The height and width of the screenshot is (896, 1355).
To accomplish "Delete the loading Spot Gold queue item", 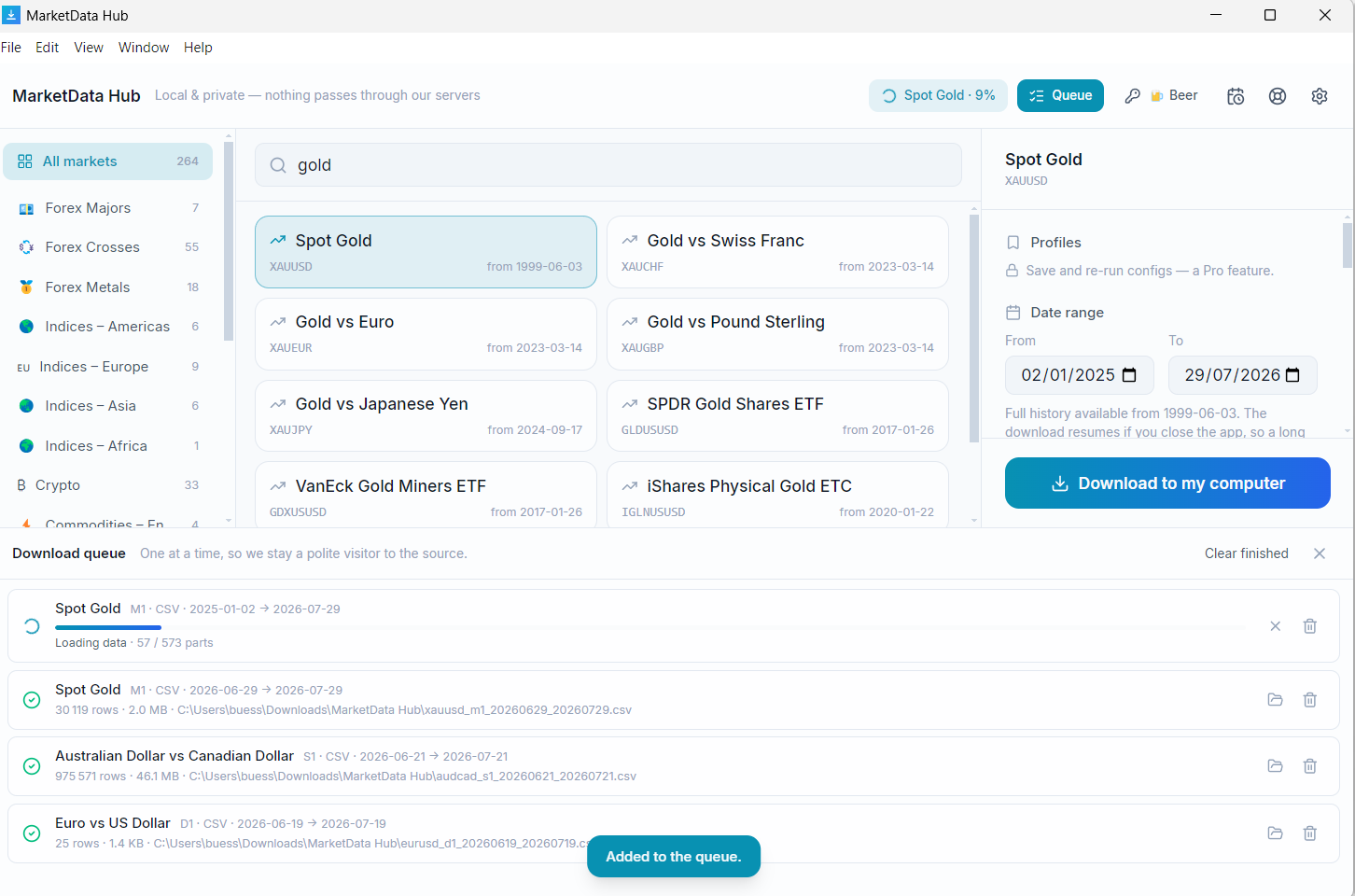I will point(1310,626).
